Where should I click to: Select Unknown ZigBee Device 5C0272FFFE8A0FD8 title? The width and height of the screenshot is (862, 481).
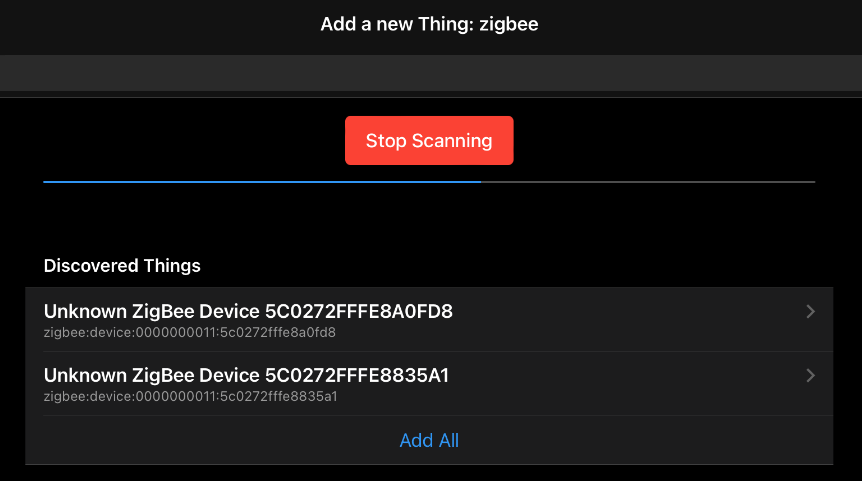(x=248, y=312)
